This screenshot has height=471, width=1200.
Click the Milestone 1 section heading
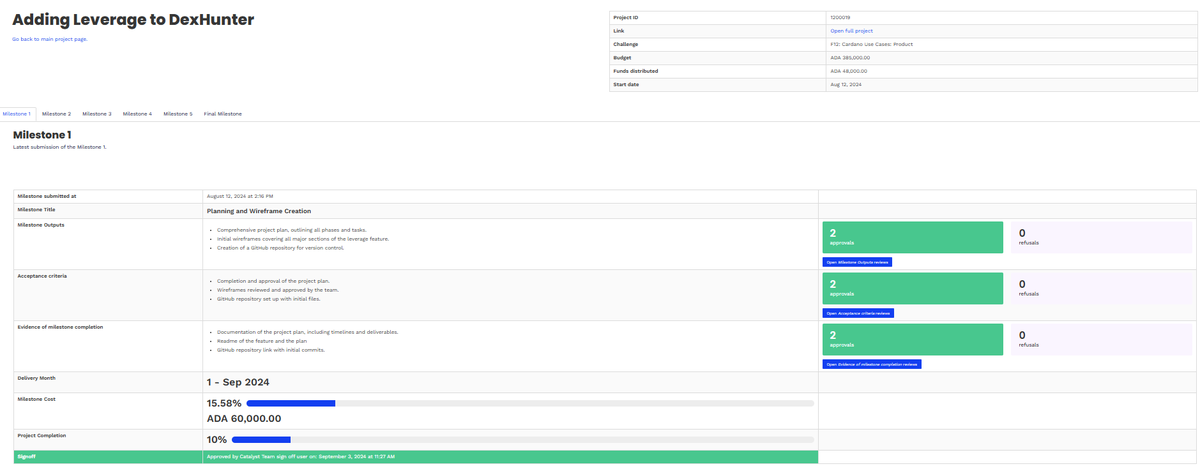[x=42, y=134]
